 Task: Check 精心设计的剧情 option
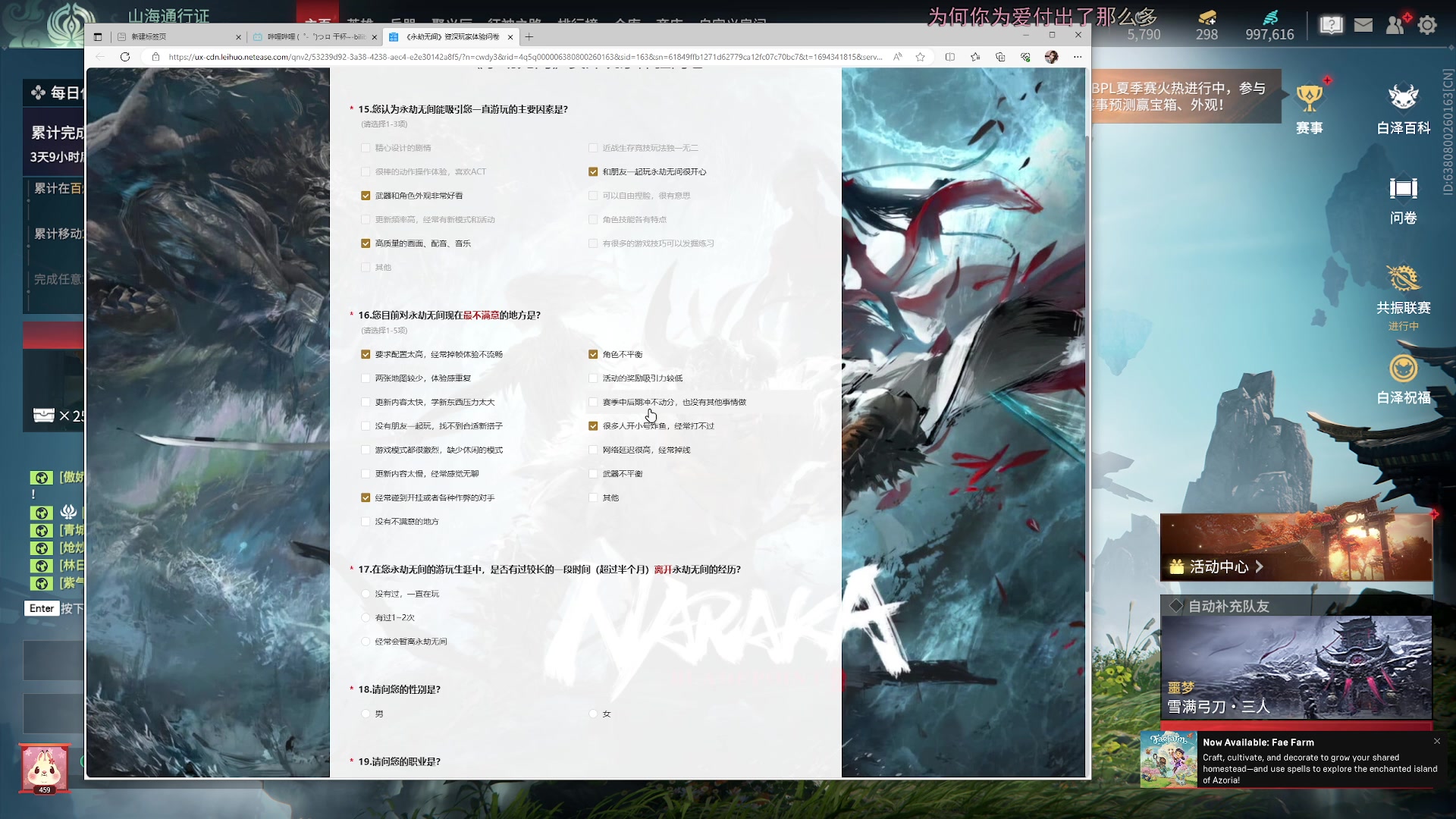366,148
